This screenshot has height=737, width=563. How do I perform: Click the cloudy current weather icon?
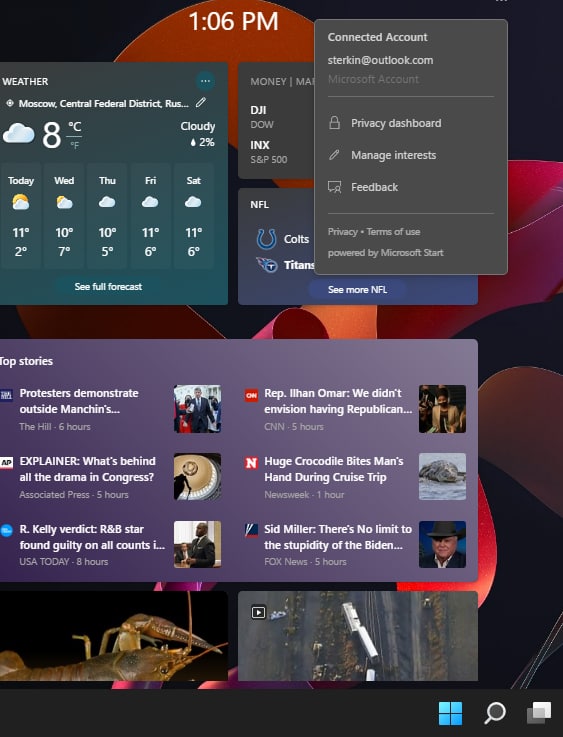coord(19,134)
